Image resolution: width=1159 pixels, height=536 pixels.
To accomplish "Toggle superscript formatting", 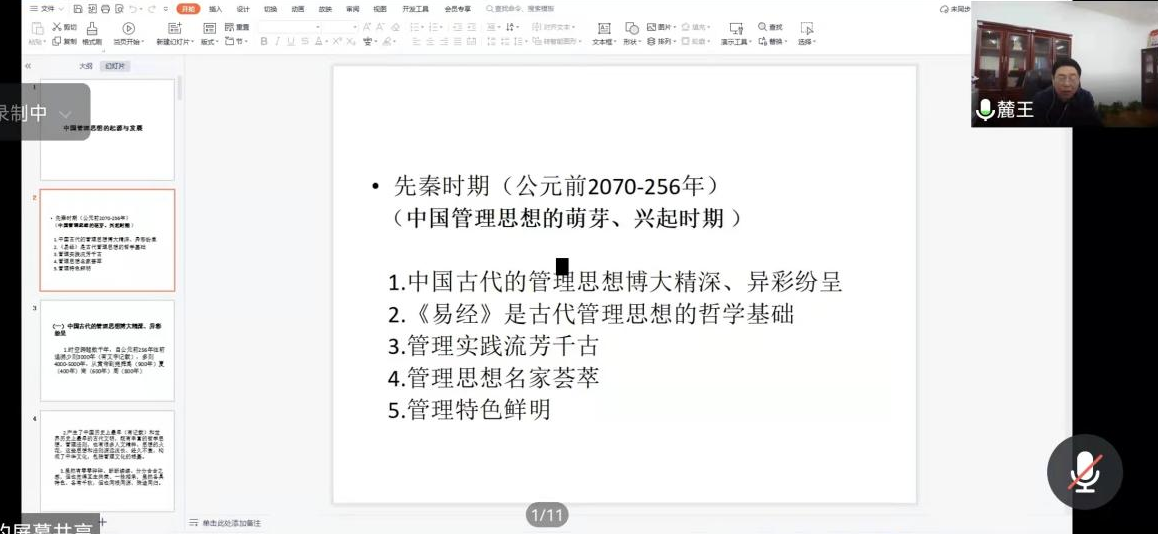I will pyautogui.click(x=336, y=41).
